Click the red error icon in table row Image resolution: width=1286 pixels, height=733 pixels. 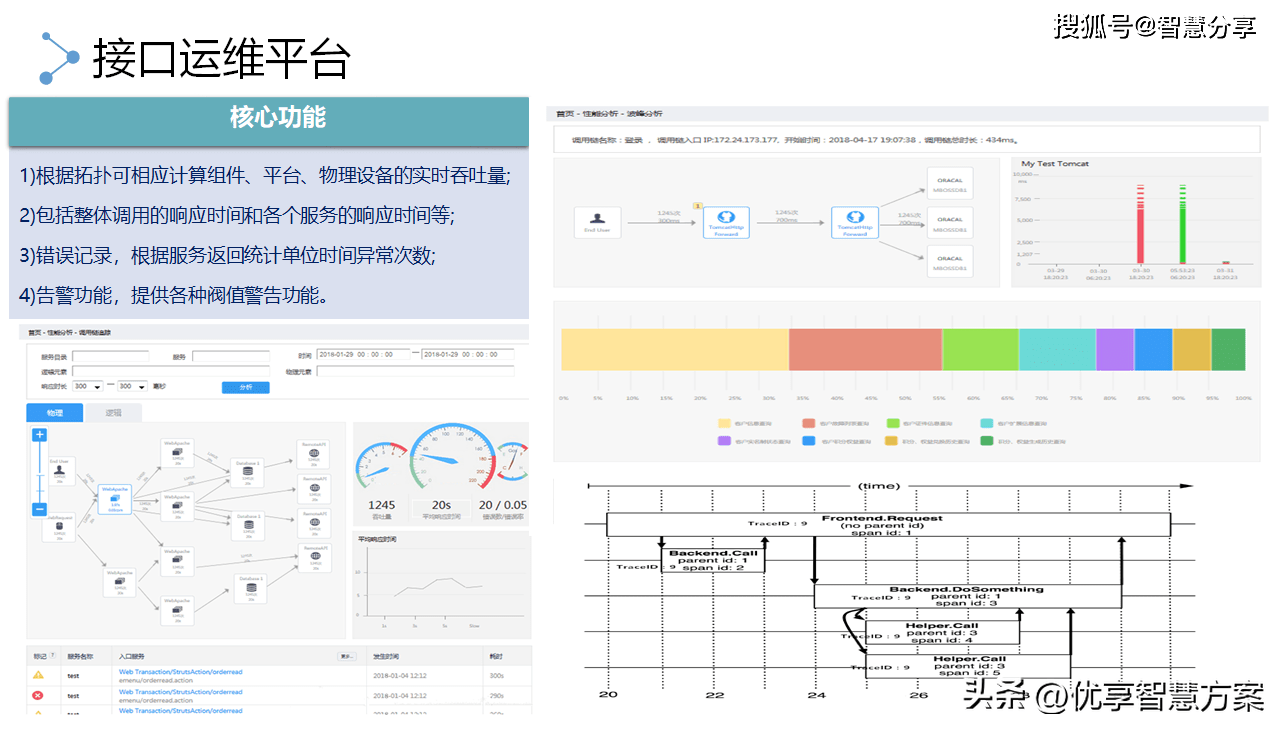point(38,695)
